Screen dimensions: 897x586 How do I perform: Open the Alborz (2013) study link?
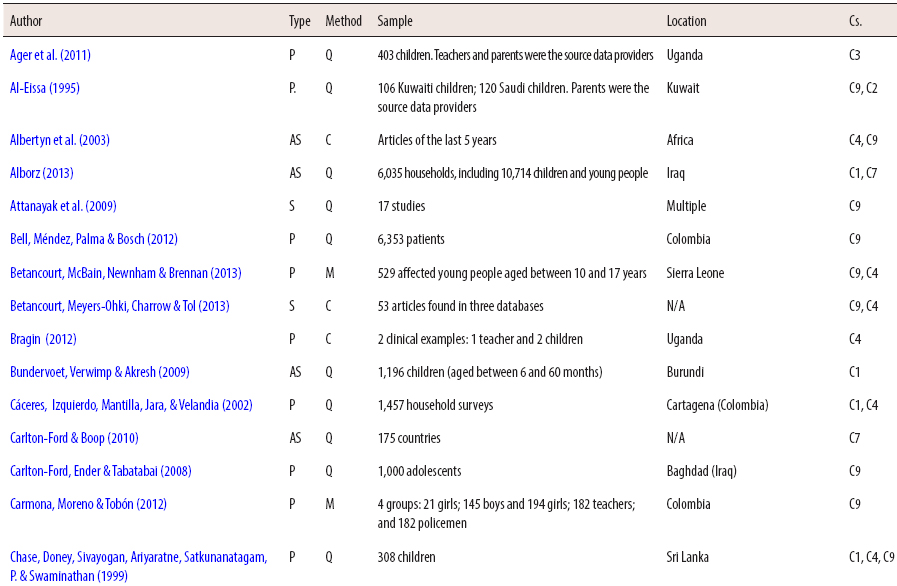tap(40, 173)
